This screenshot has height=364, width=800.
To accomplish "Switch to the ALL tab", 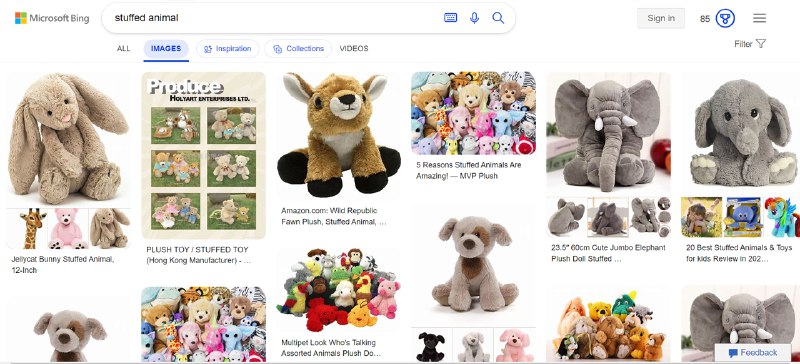I will [x=123, y=48].
